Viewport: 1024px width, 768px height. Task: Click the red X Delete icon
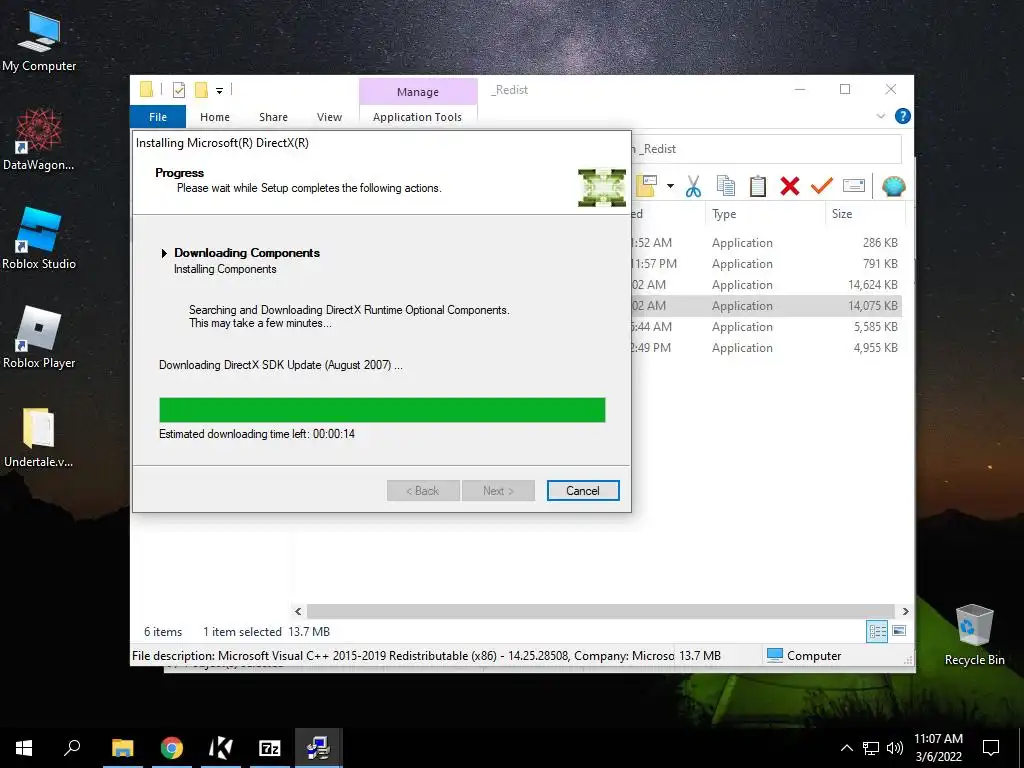pyautogui.click(x=790, y=186)
